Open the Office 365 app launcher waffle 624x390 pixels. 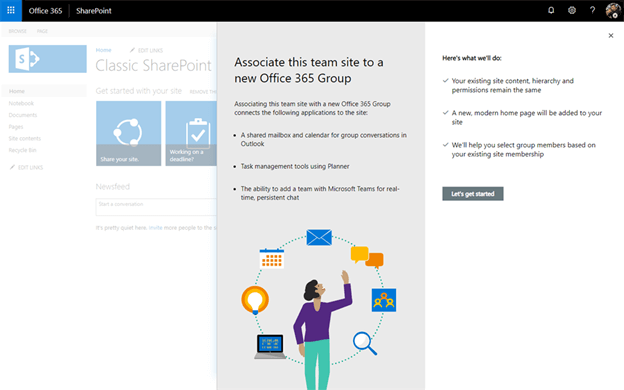11,10
